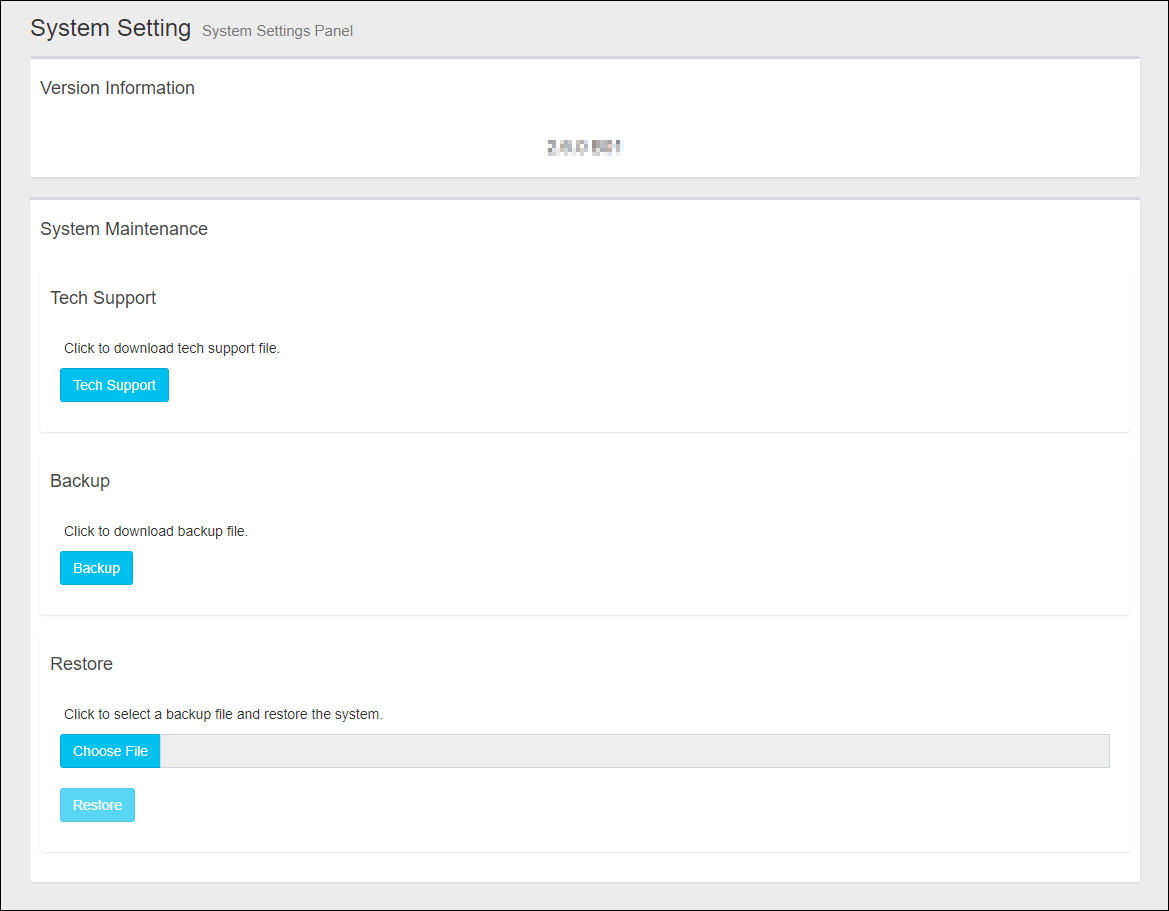
Task: Click the 'select a backup file' instruction text
Action: click(223, 715)
